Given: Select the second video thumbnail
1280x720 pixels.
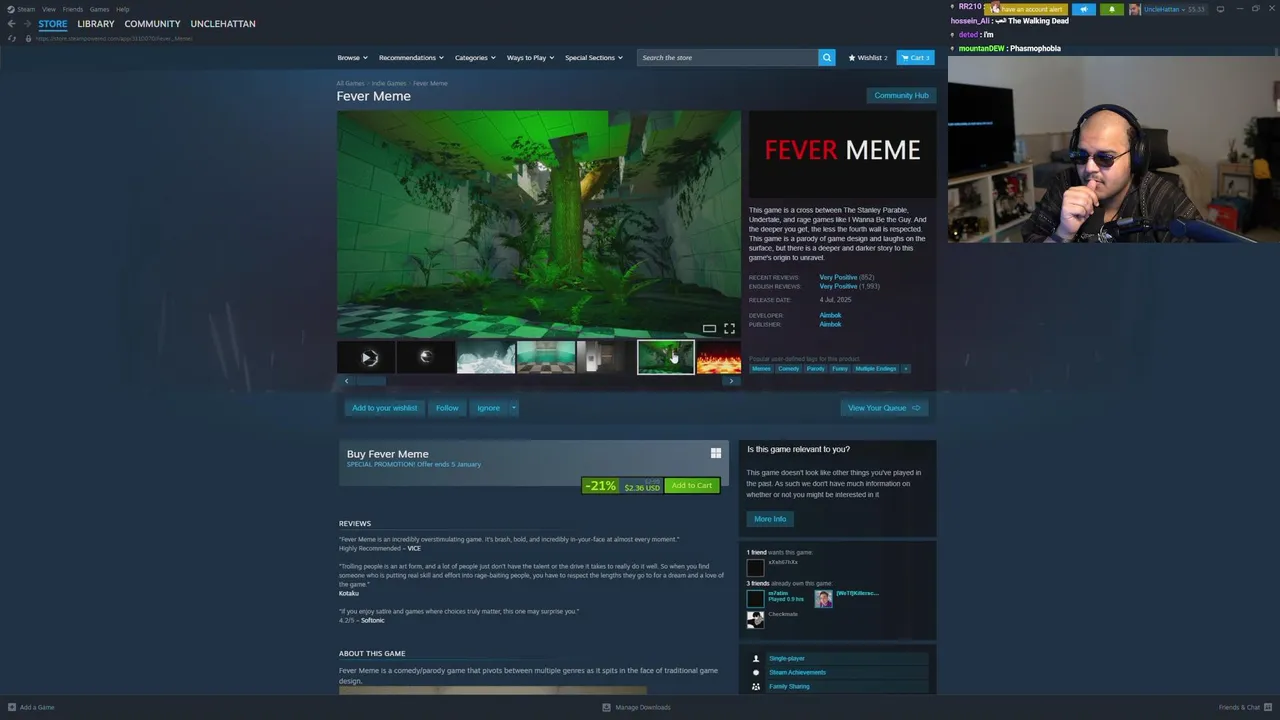Looking at the screenshot, I should 426,357.
